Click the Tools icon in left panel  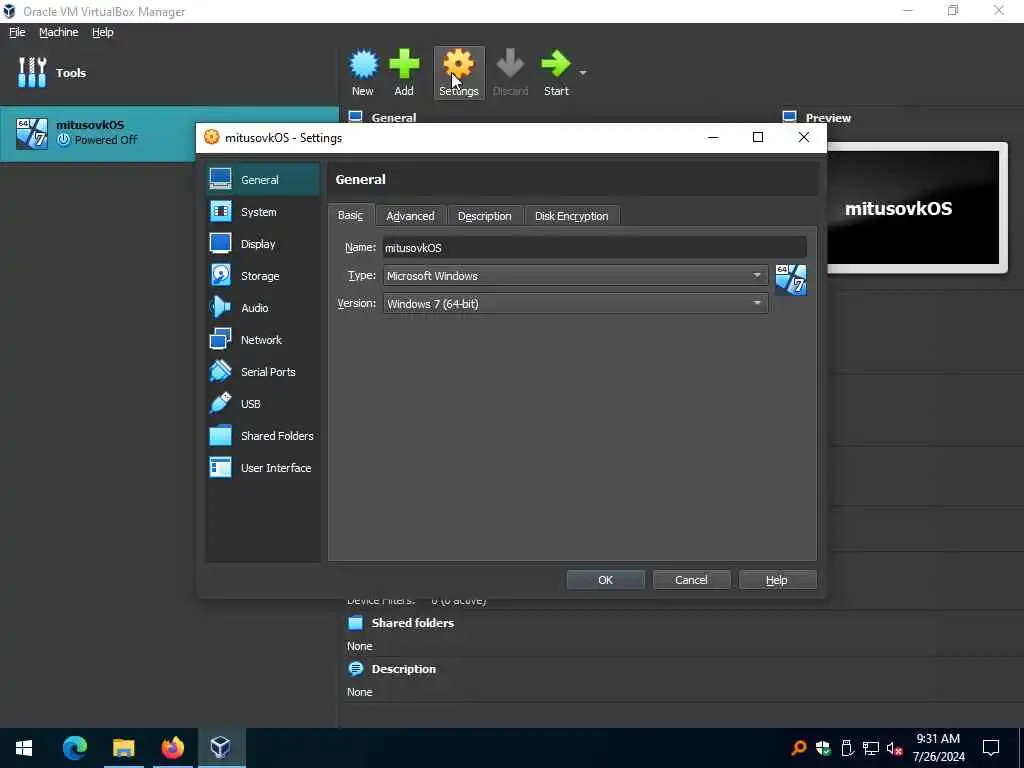32,72
